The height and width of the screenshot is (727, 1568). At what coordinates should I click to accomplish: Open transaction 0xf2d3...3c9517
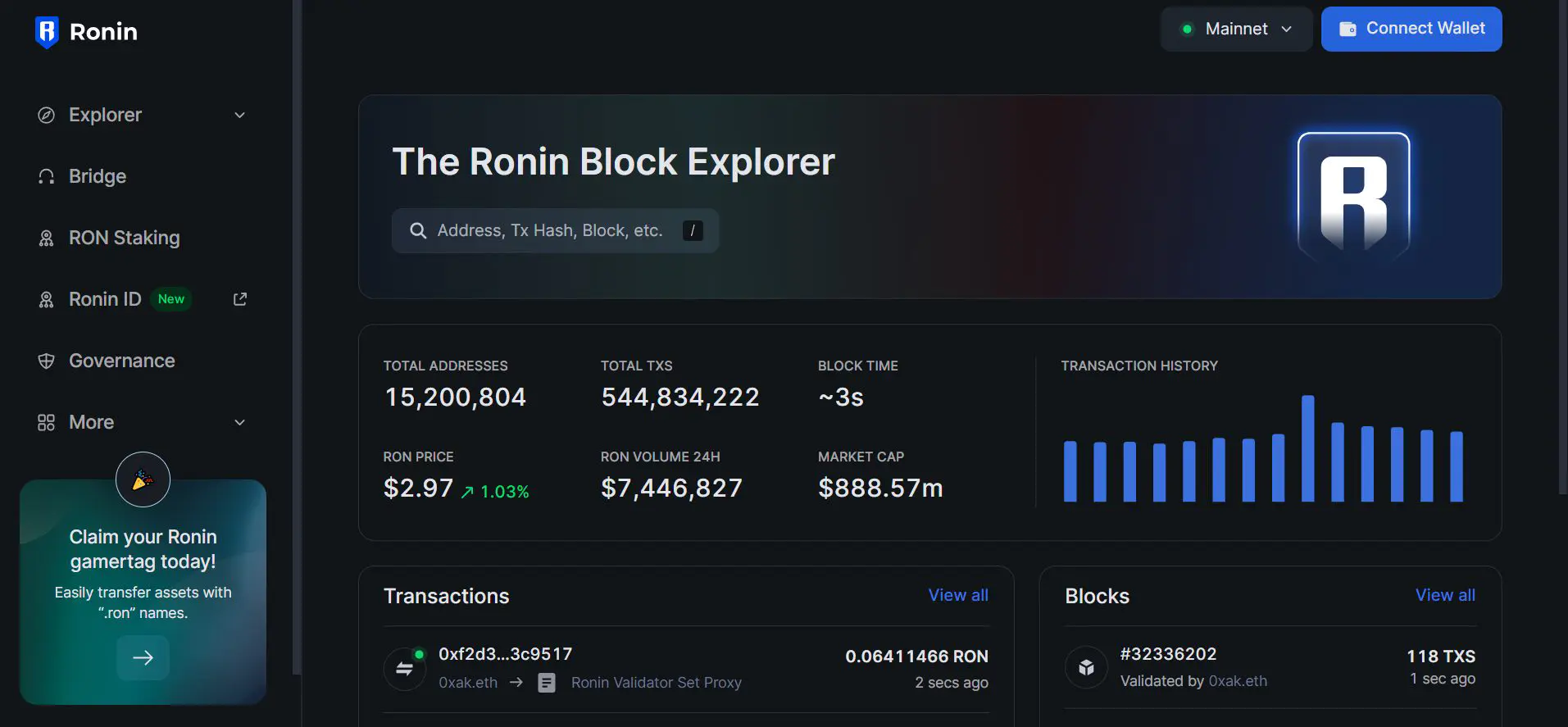(x=506, y=654)
